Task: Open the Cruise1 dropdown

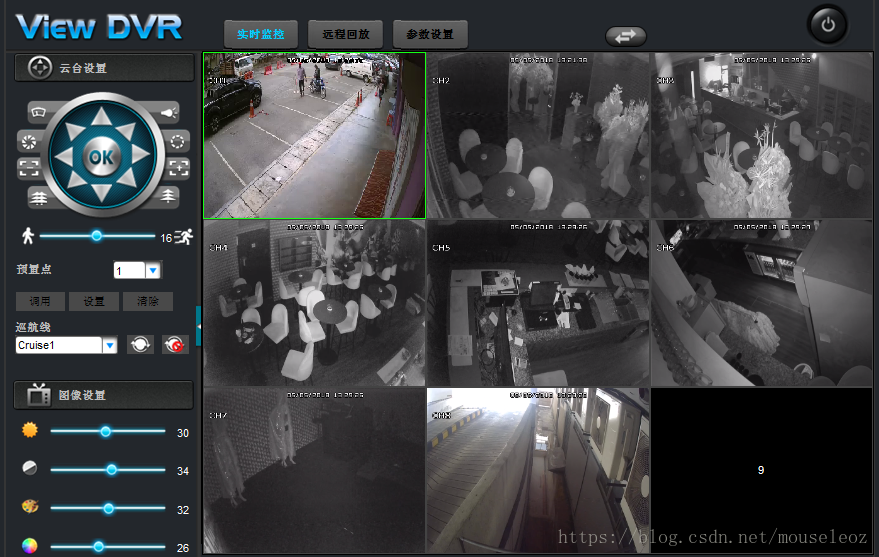Action: pos(109,345)
